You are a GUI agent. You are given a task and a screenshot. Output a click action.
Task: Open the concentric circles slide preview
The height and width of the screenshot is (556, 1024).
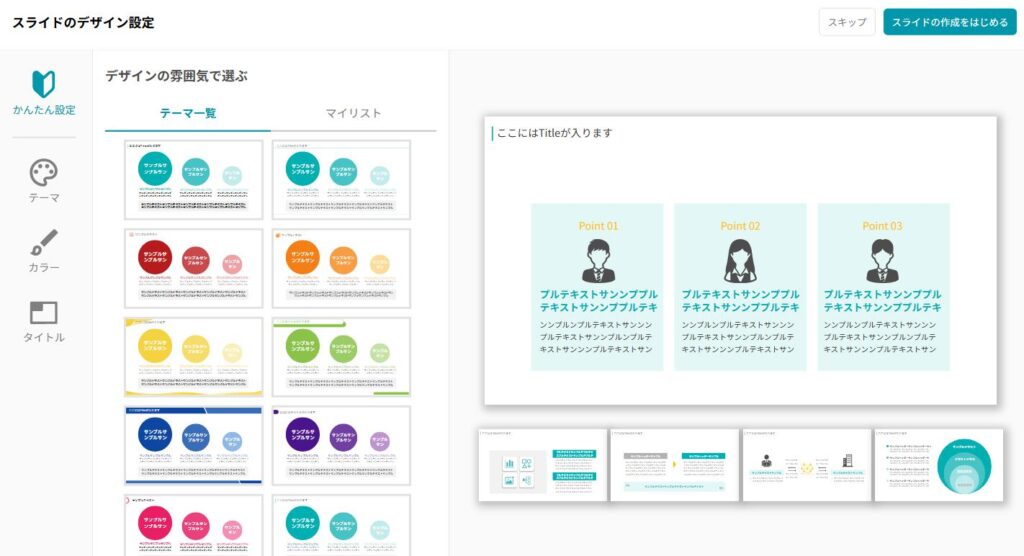(x=938, y=465)
